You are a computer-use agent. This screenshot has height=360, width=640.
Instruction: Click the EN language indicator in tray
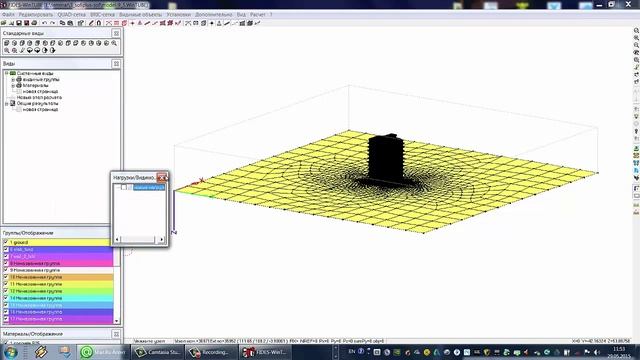351,351
